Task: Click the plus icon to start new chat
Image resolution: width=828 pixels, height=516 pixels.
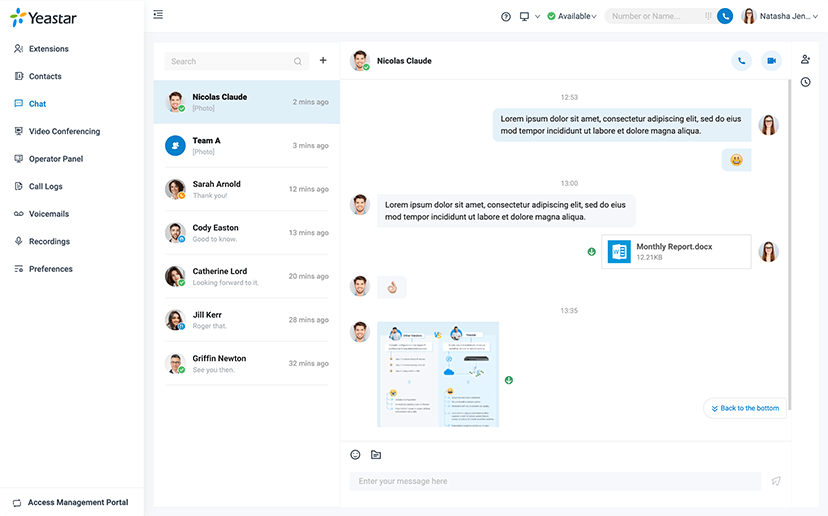Action: (323, 61)
